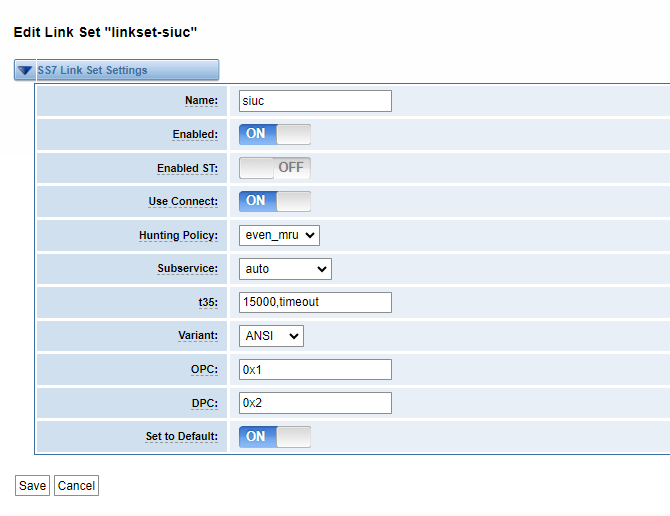Click the Set to Default label
Image resolution: width=670 pixels, height=516 pixels.
pos(182,437)
